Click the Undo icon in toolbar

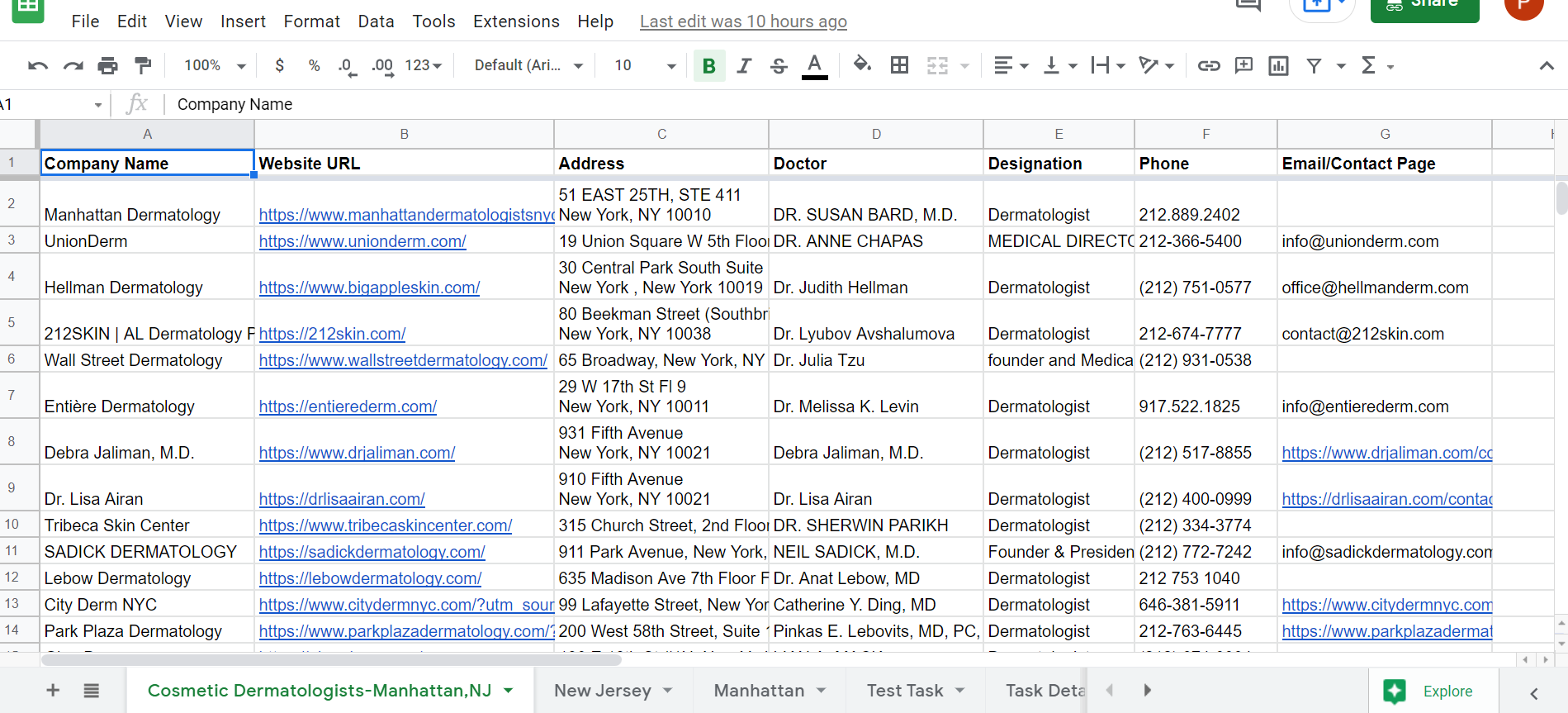37,66
